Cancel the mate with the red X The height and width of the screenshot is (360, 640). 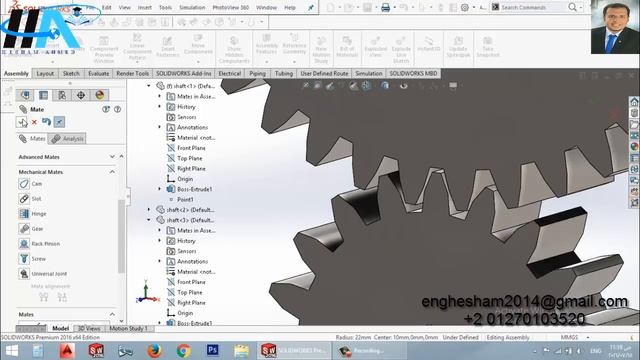[x=34, y=122]
